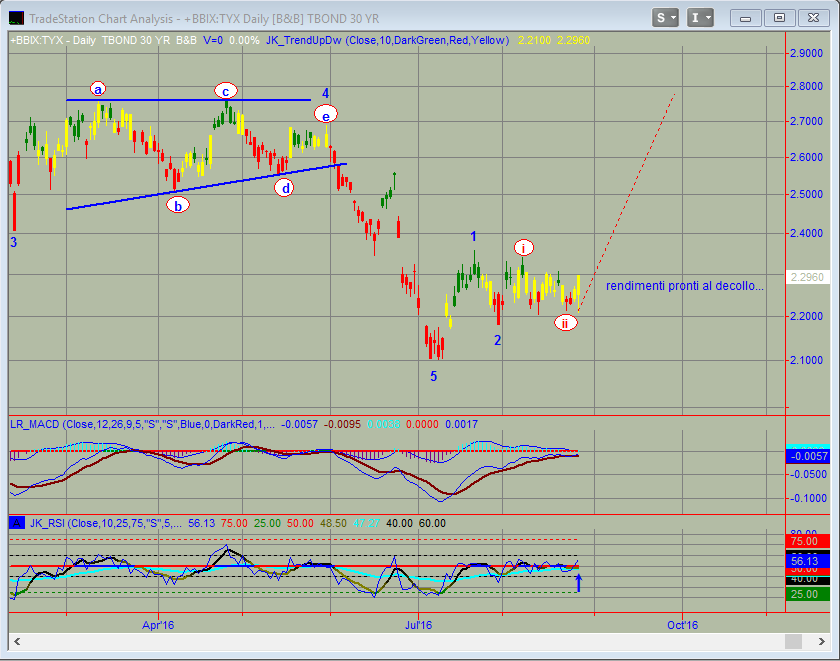Select the circled wave label 'a'
840x661 pixels.
click(x=98, y=89)
